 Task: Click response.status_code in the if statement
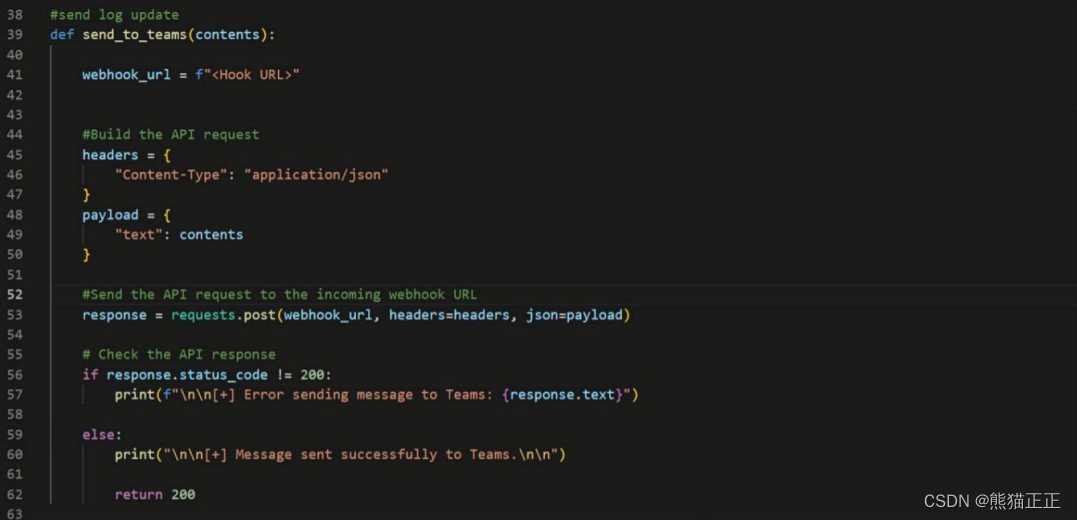[187, 375]
